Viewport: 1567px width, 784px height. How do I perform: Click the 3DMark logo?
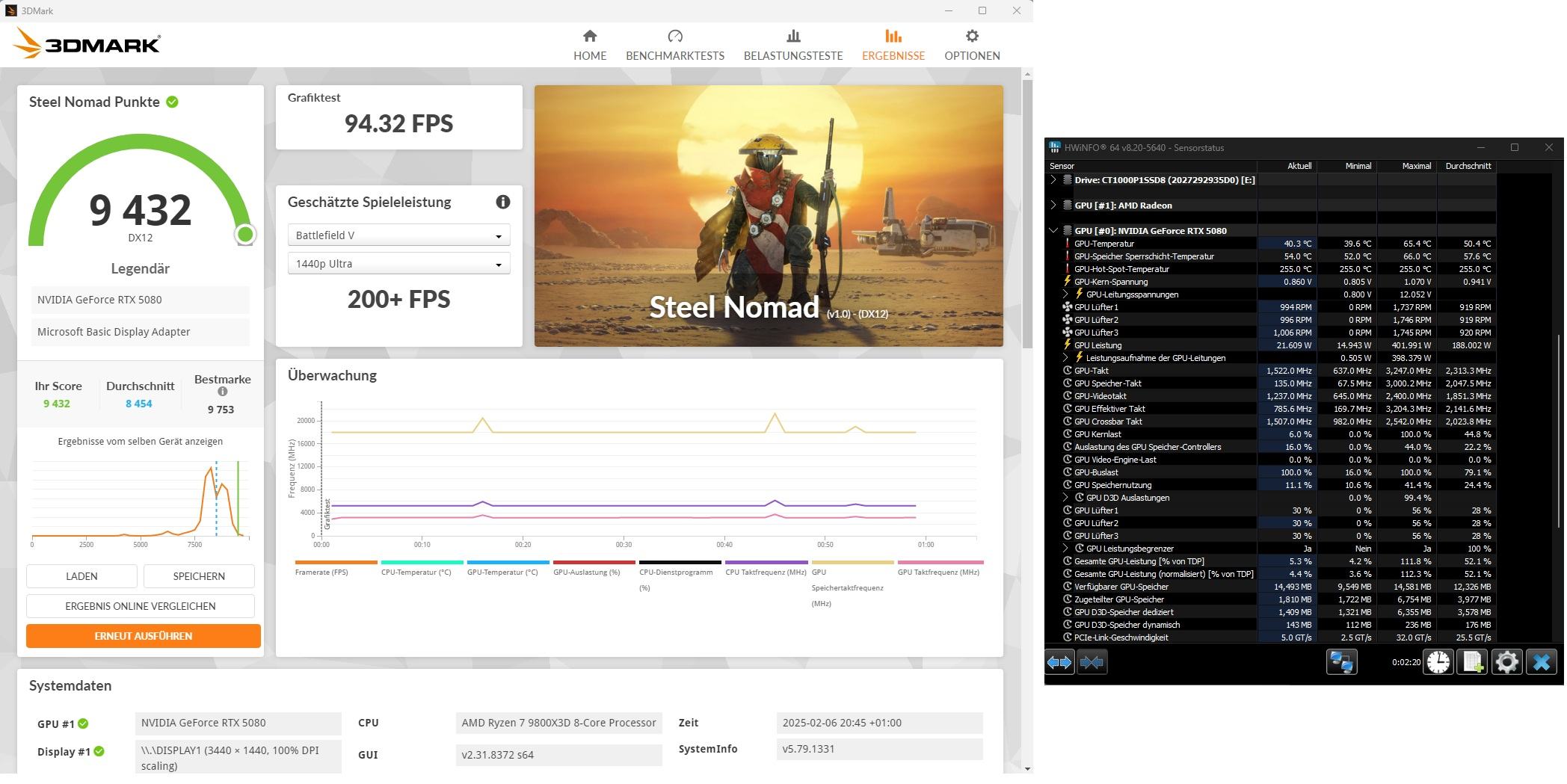(87, 43)
